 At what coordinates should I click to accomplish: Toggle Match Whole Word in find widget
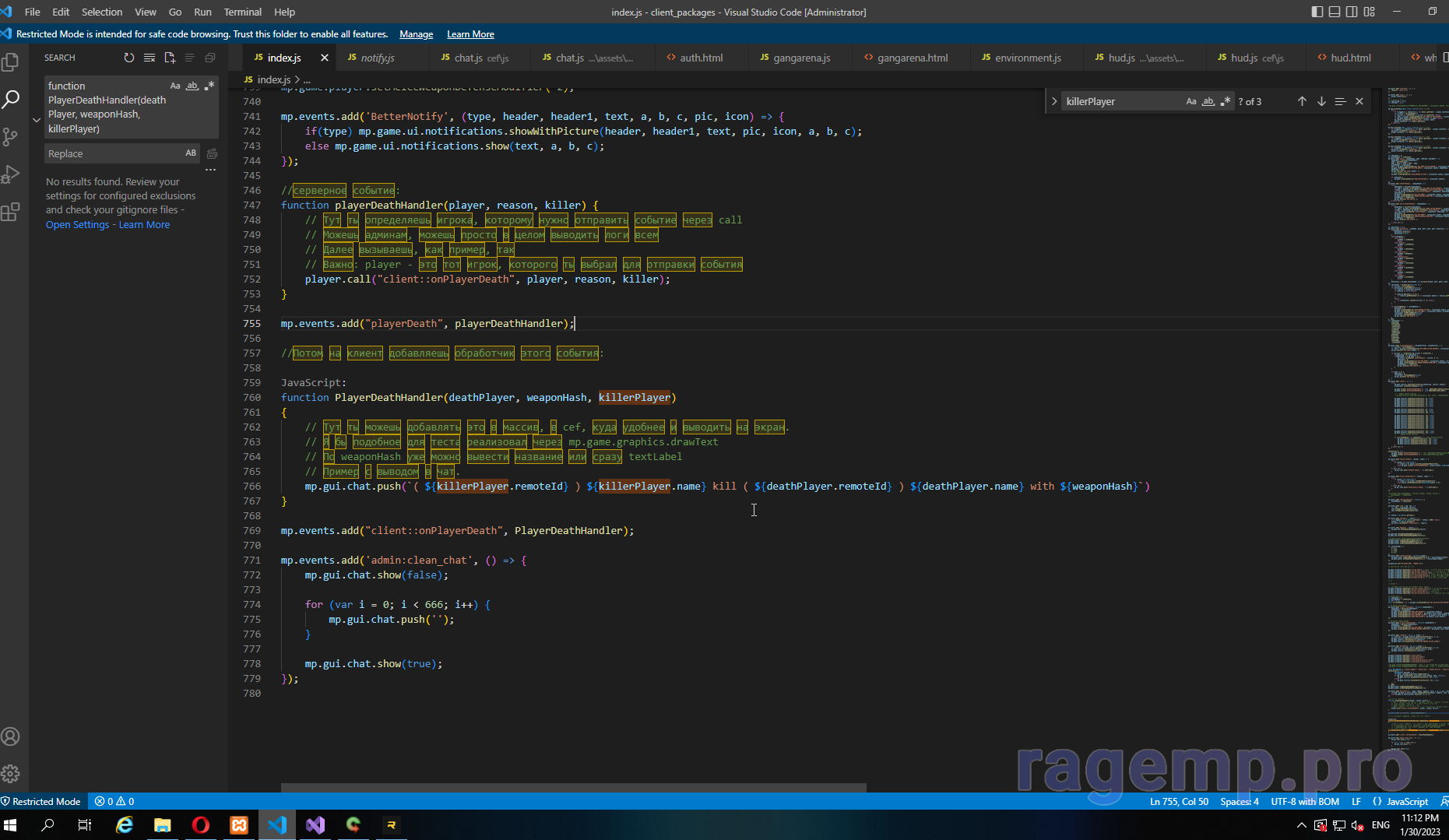[1208, 101]
